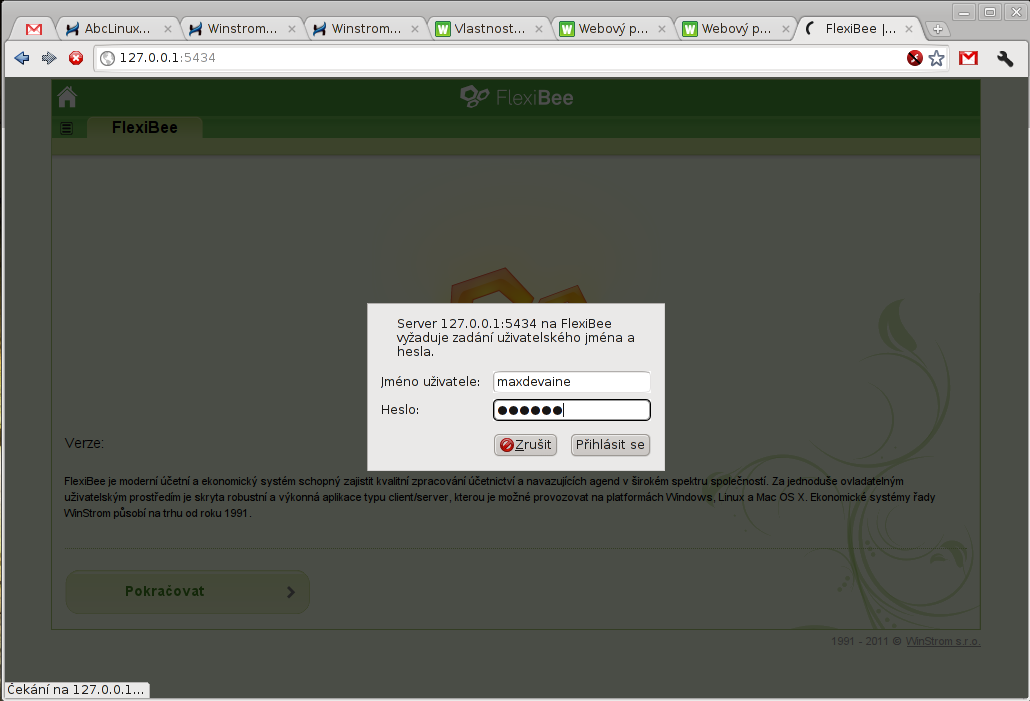1030x701 pixels.
Task: Switch to the AbcLinux tab
Action: pos(117,29)
